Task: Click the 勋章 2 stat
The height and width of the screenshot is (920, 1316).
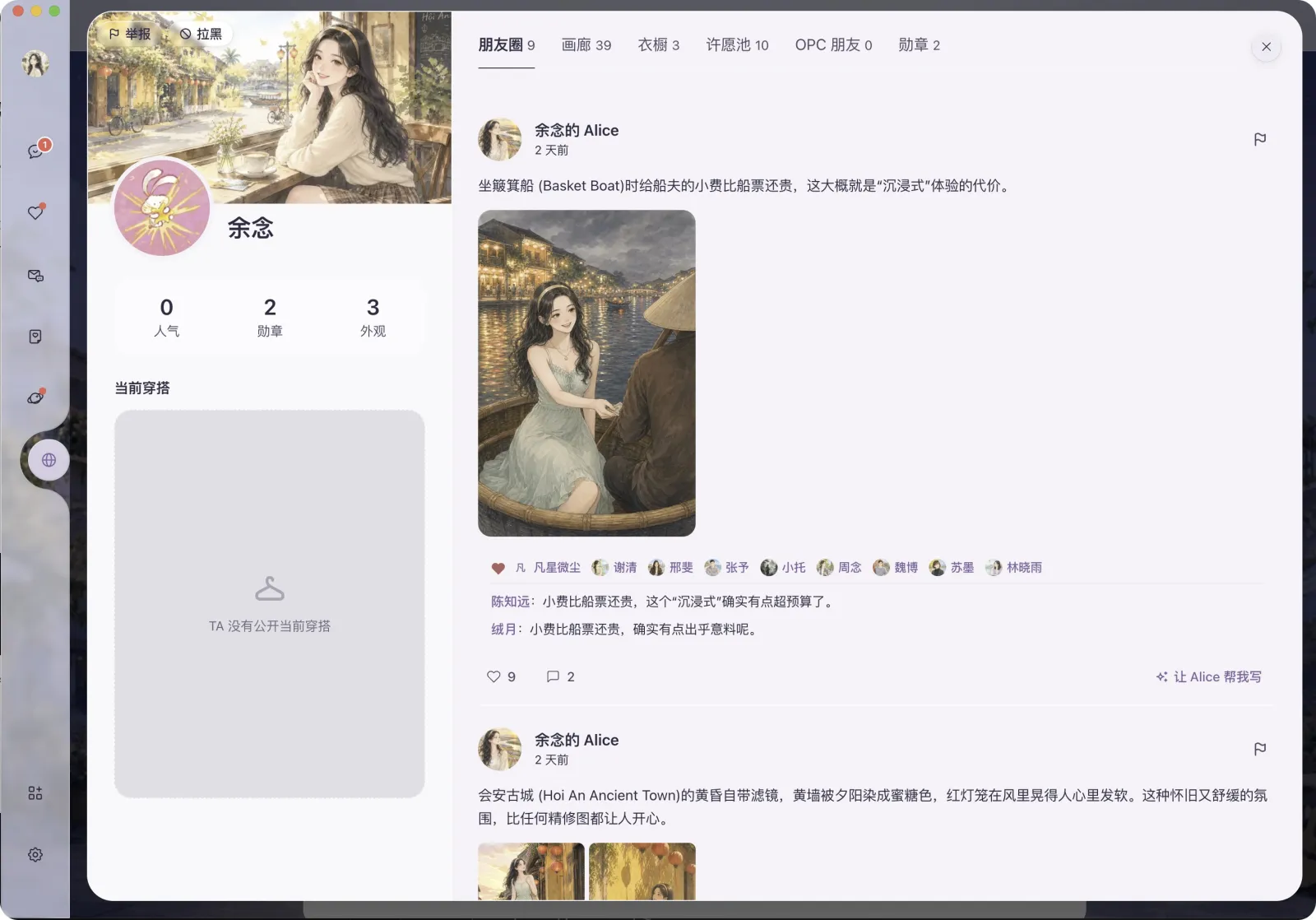Action: click(270, 317)
